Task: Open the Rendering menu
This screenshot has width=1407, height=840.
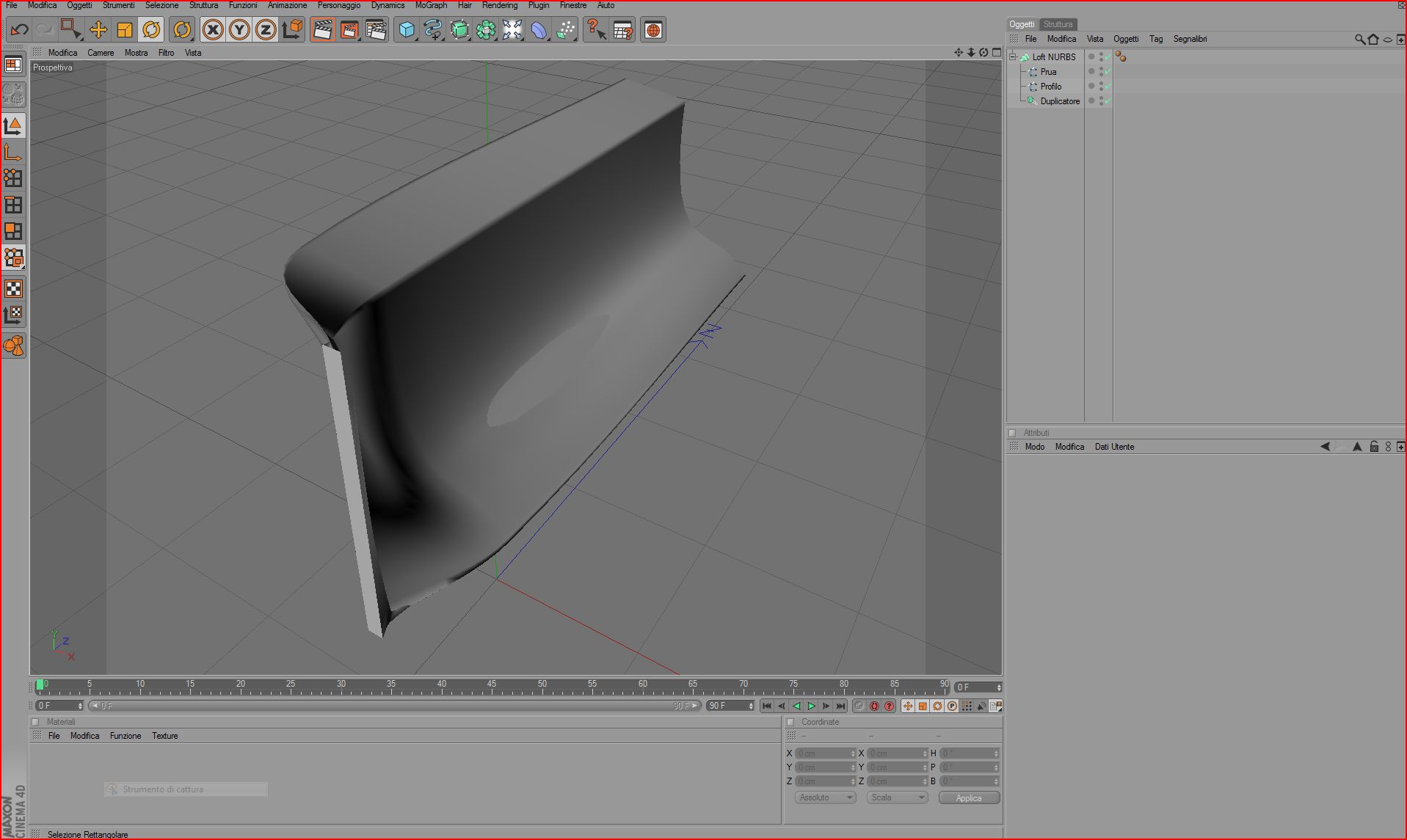Action: (x=500, y=5)
